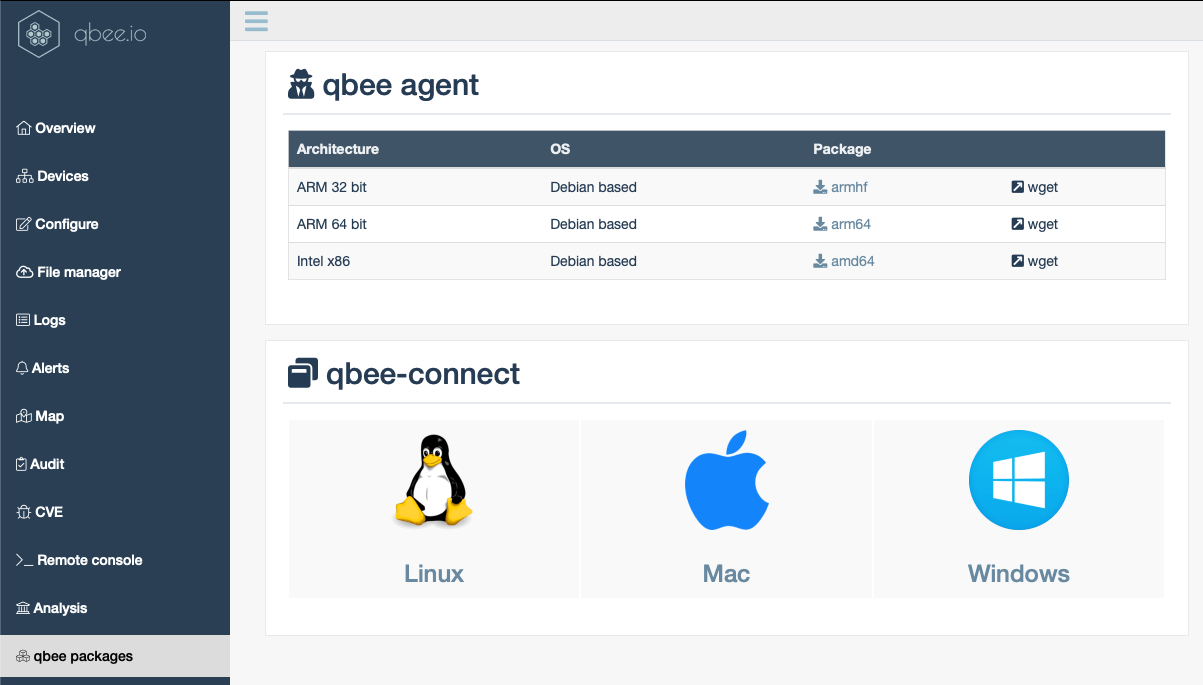Click the Audit clipboard icon

22,464
